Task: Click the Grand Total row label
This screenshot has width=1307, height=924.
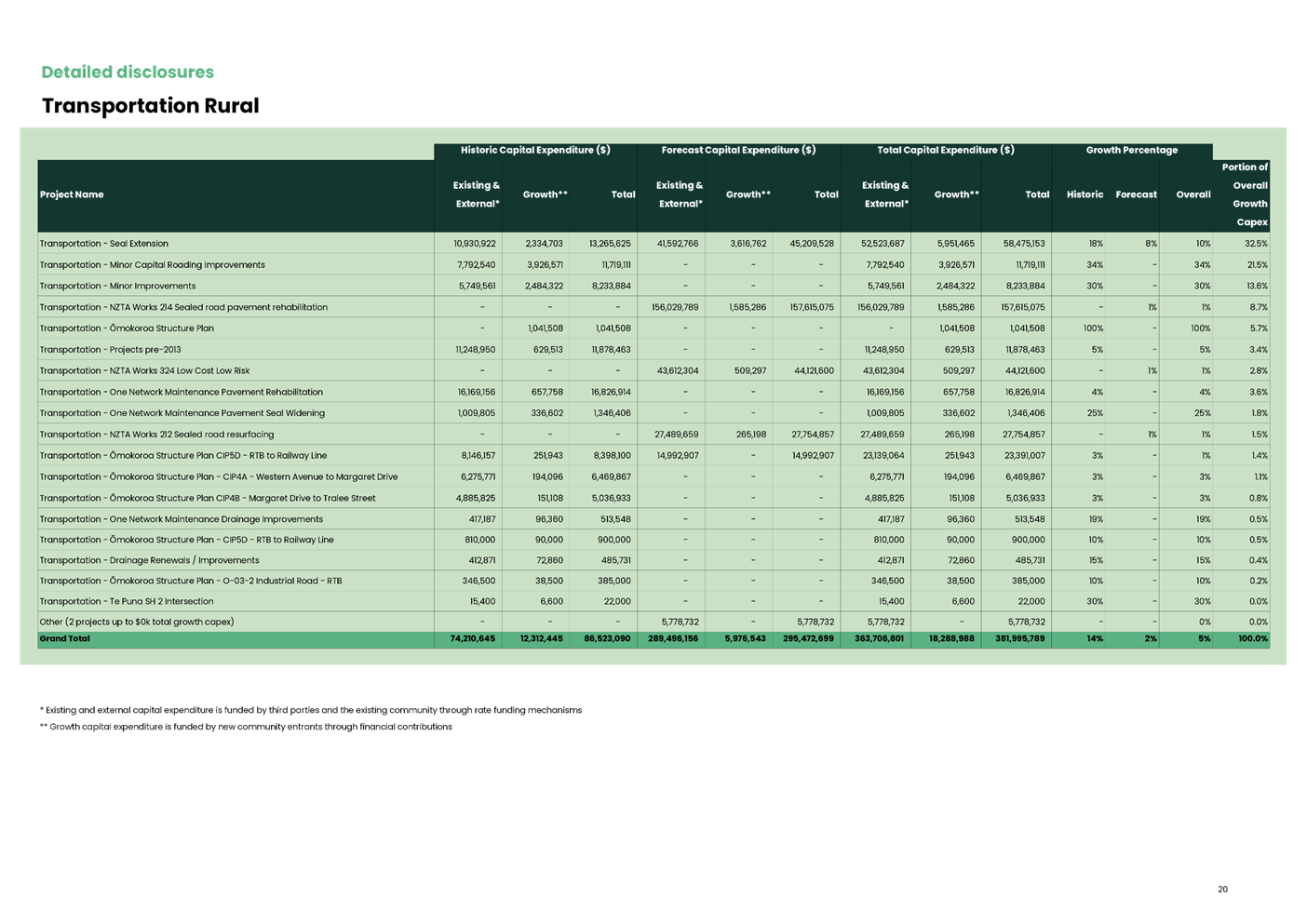Action: (x=64, y=638)
